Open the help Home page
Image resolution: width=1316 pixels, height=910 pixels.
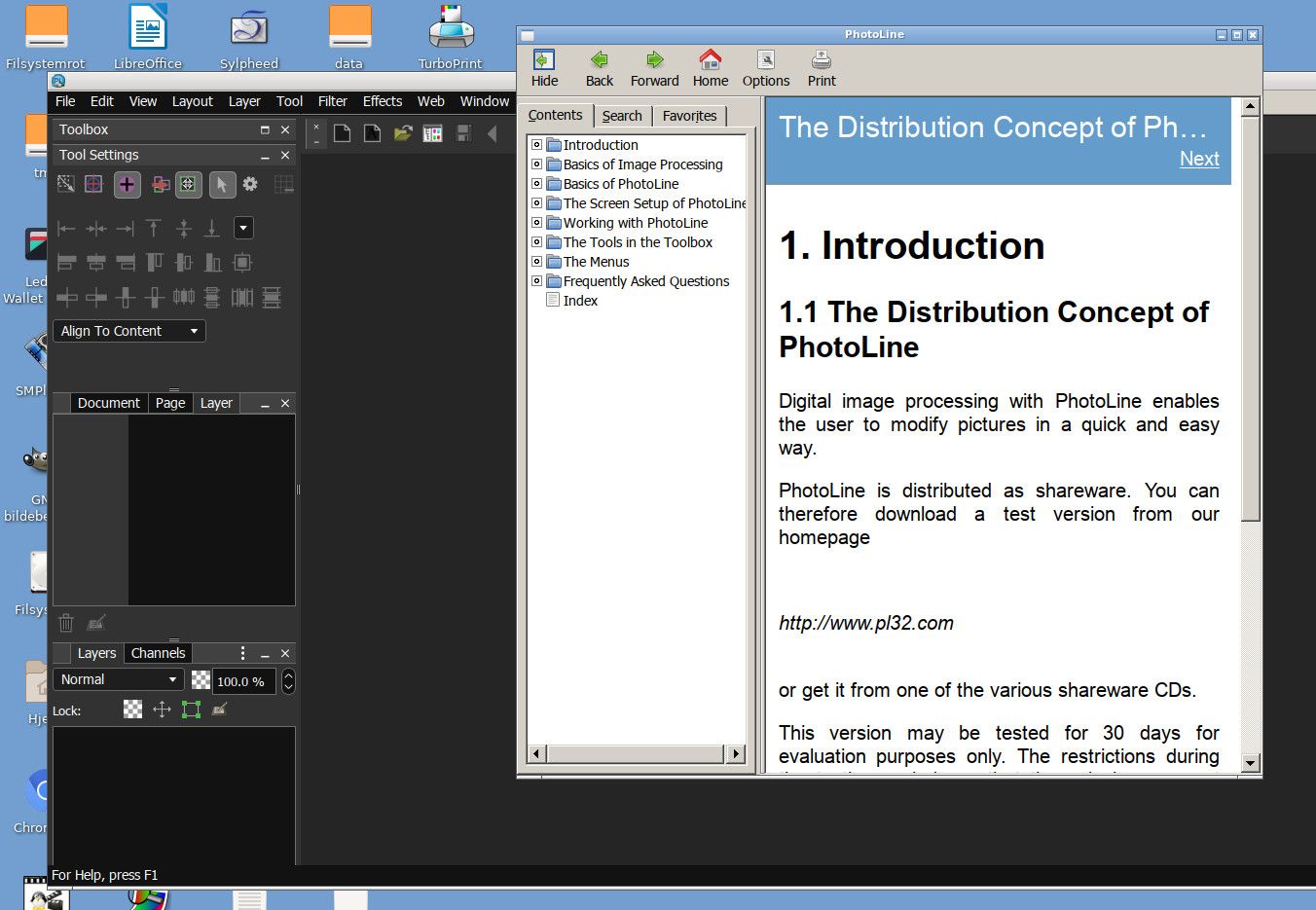[711, 69]
